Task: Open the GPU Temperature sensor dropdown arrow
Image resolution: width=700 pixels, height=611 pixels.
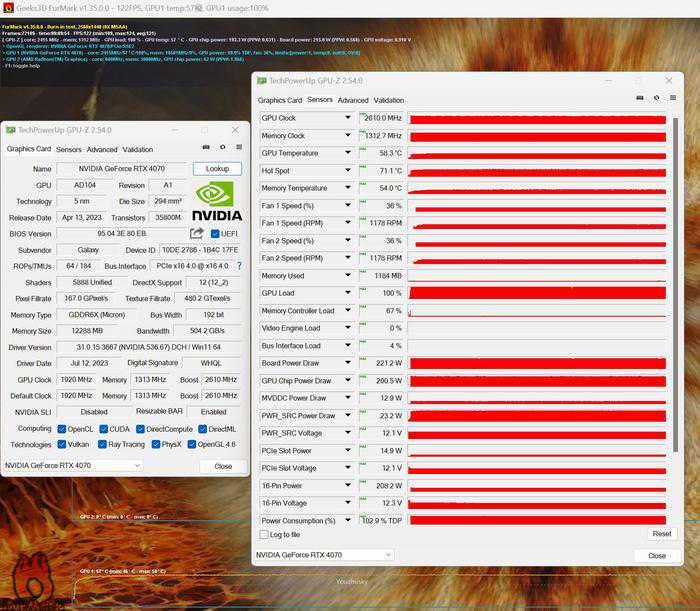Action: (349, 153)
